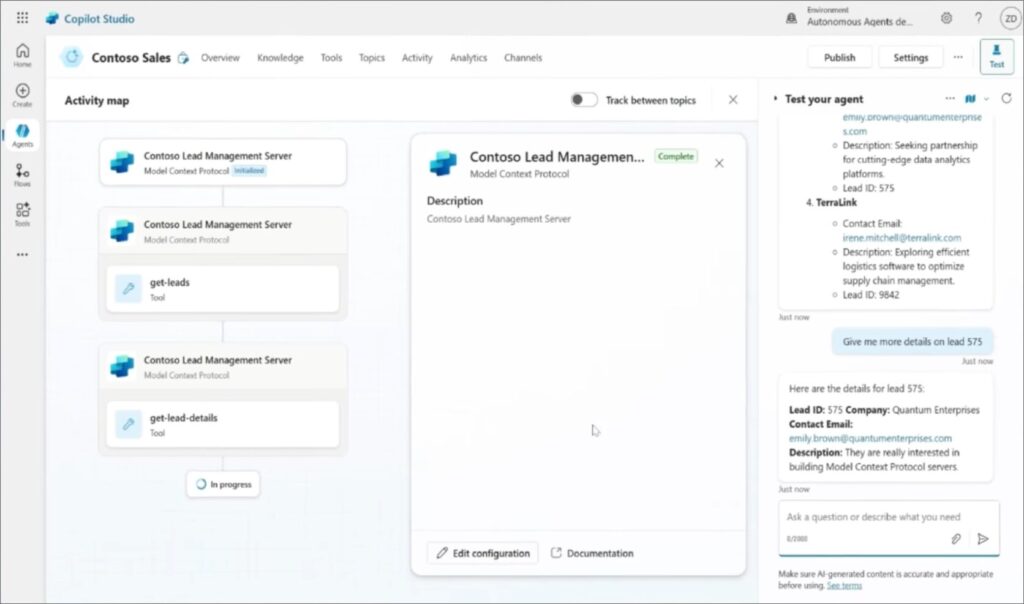
Task: Click the In progress status indicator
Action: 223,485
